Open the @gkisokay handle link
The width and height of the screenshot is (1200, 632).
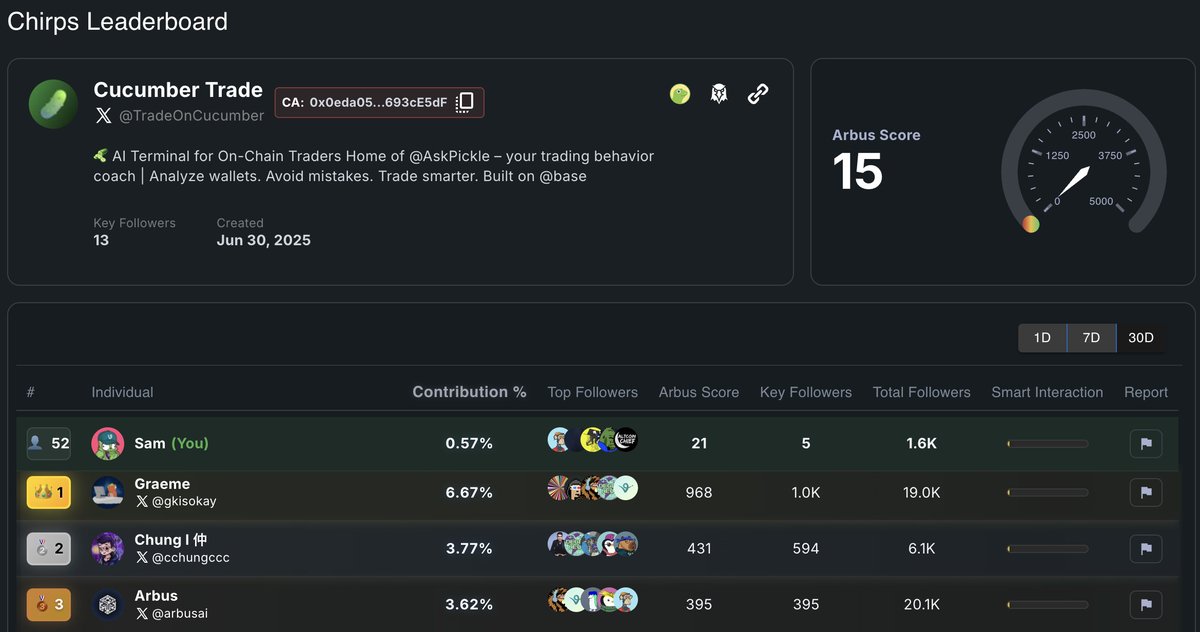pyautogui.click(x=184, y=501)
